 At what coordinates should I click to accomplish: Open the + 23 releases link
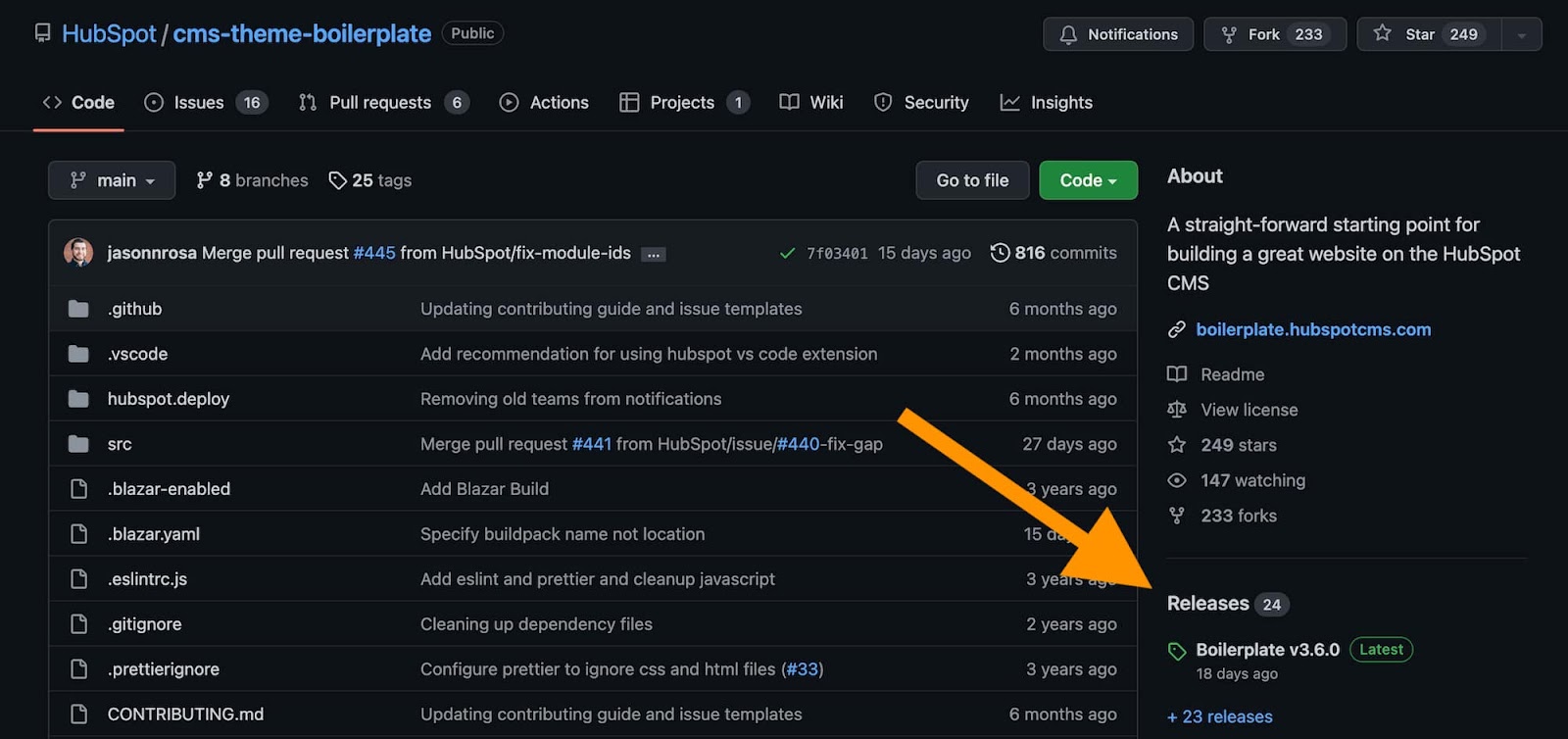pos(1220,716)
